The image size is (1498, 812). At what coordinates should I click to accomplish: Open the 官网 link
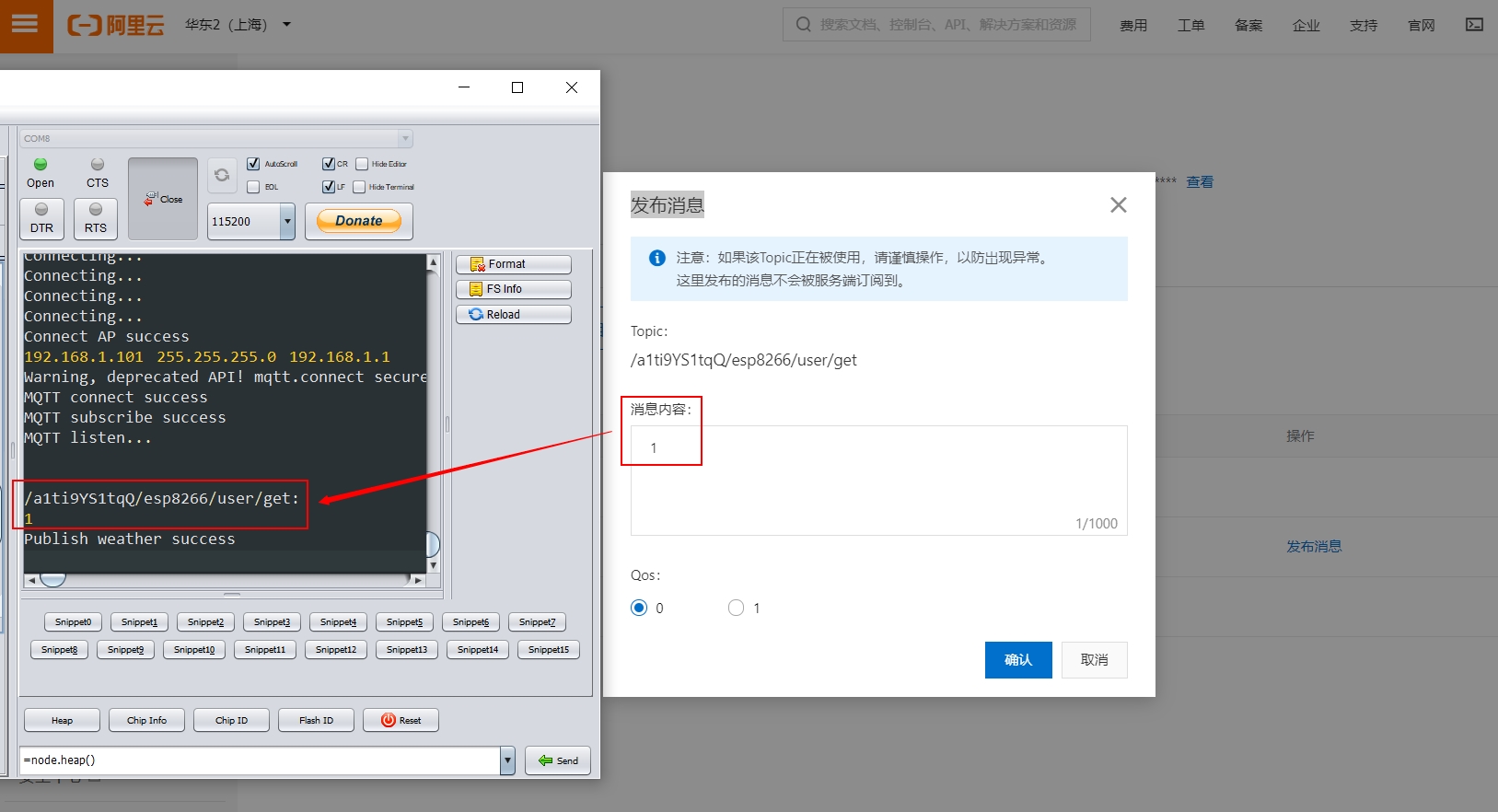[1422, 26]
